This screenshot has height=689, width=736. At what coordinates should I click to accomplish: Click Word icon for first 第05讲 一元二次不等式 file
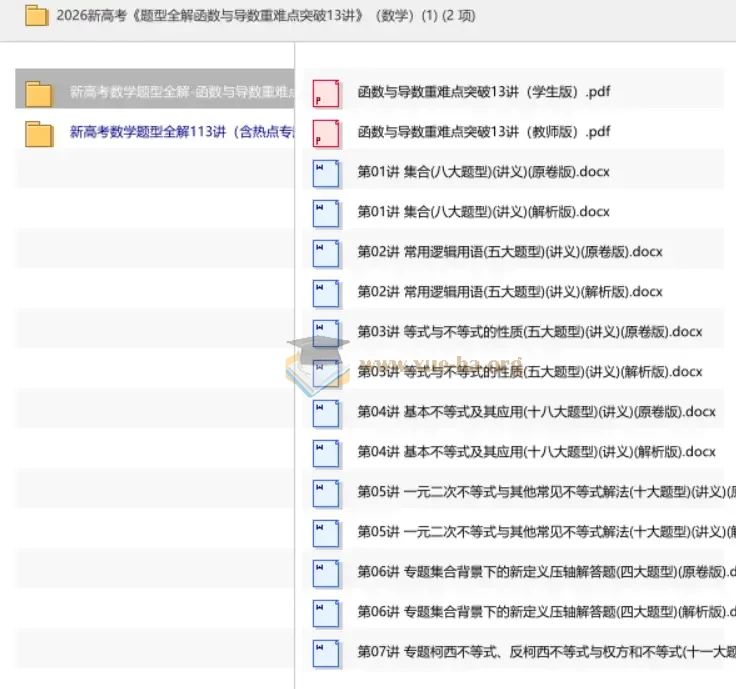tap(326, 494)
